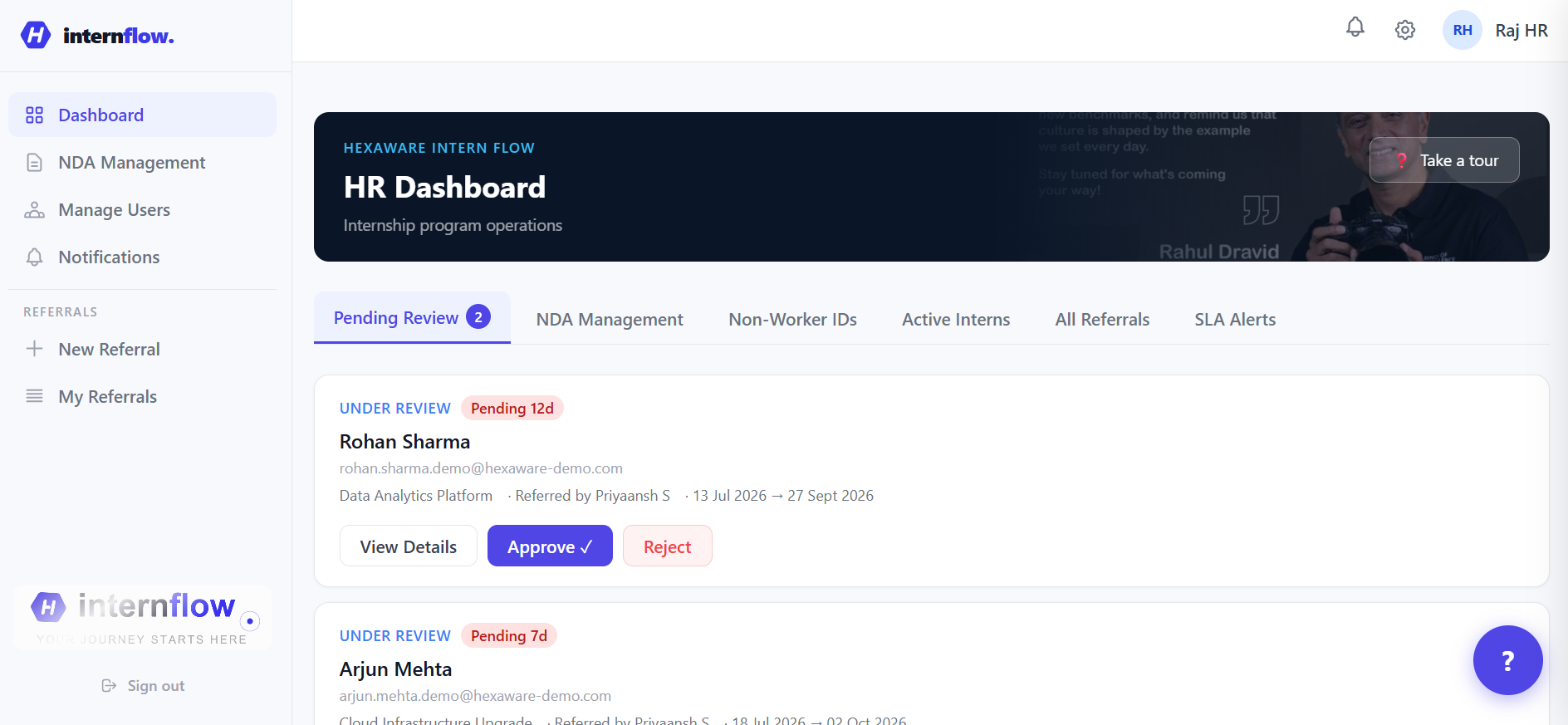Click Data Analytics Platform project text
The height and width of the screenshot is (725, 1568).
tap(415, 495)
